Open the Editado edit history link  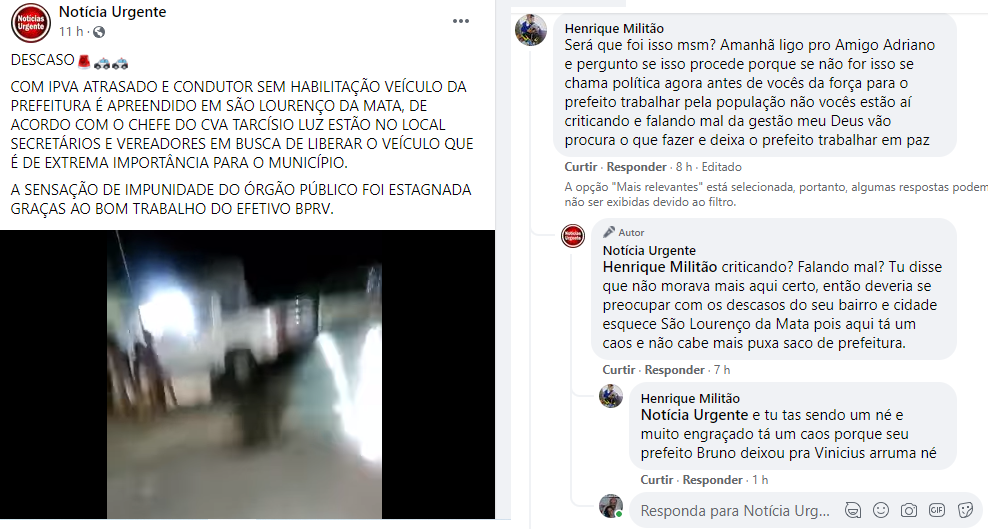point(721,167)
